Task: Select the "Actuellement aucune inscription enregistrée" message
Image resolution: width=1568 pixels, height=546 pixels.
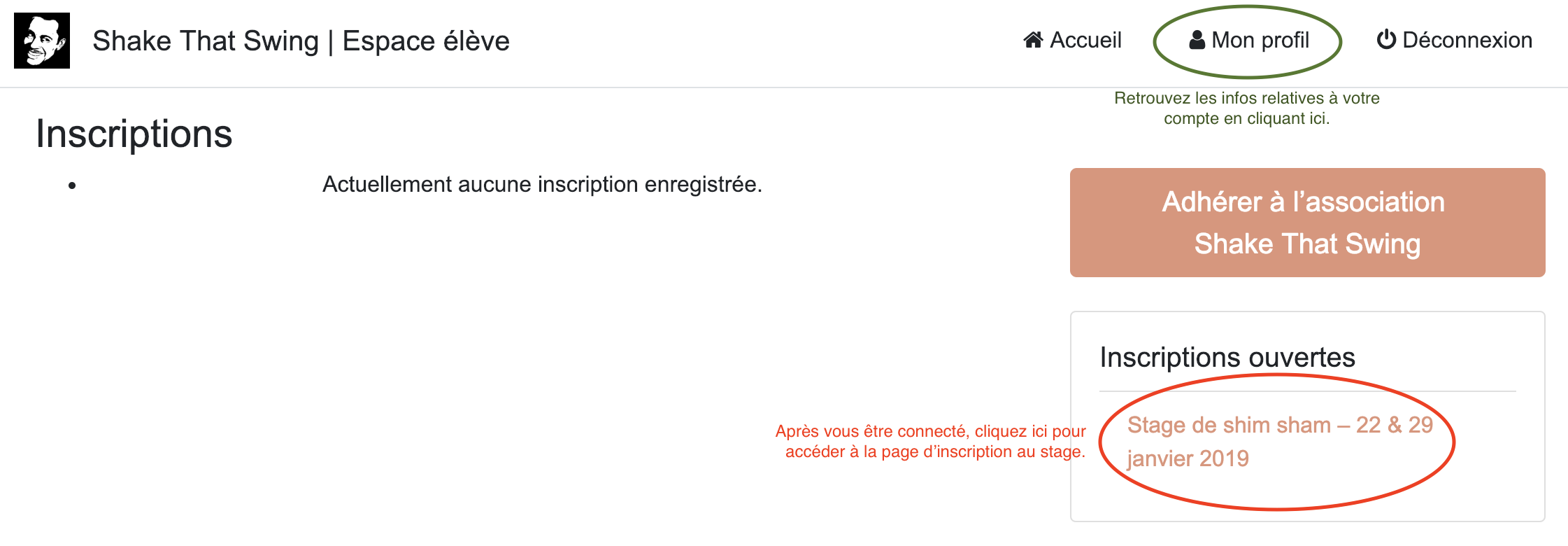Action: tap(542, 185)
